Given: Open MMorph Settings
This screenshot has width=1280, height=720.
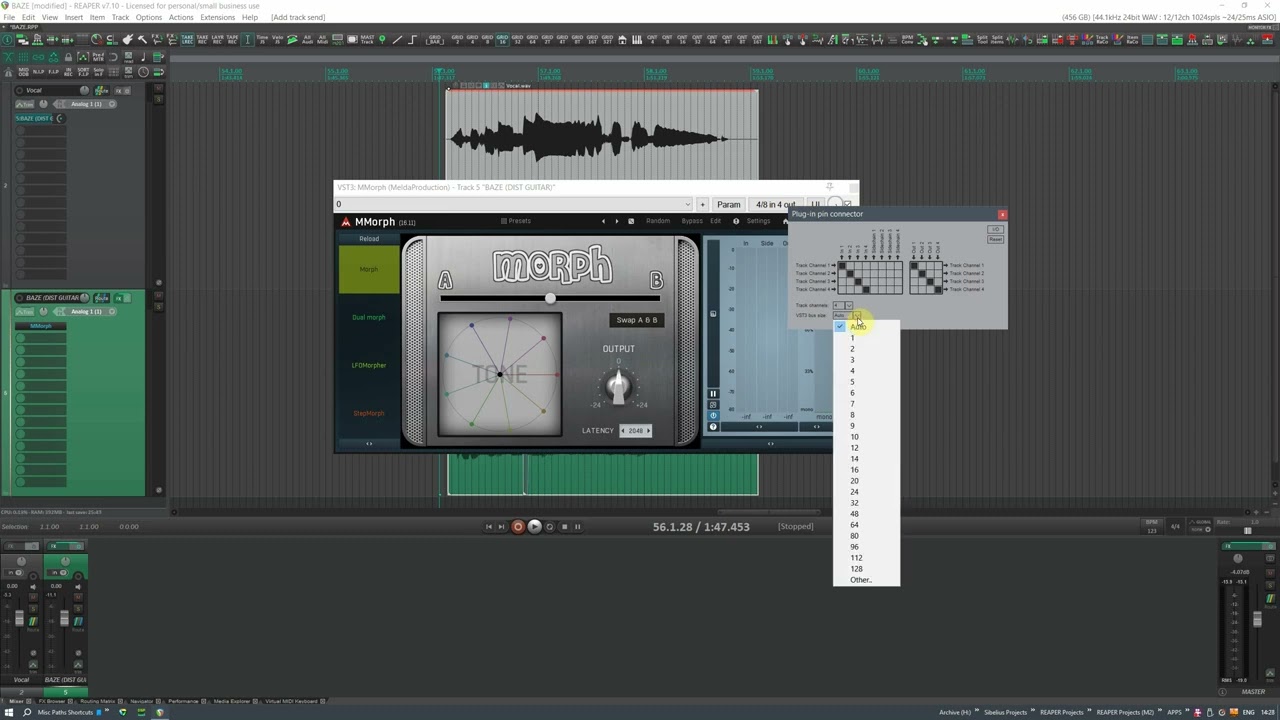Looking at the screenshot, I should click(x=758, y=221).
